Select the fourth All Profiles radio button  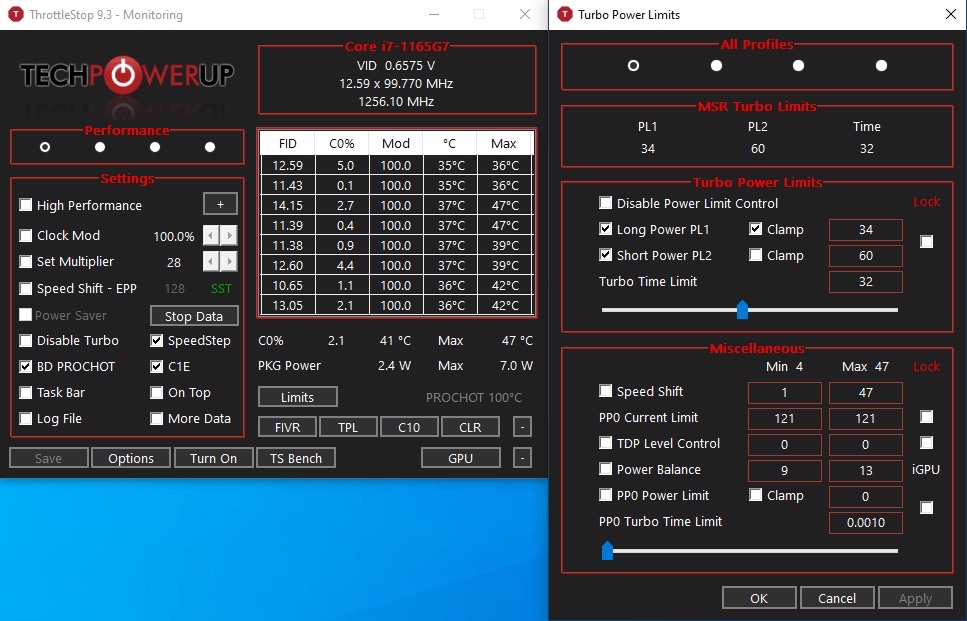coord(881,65)
